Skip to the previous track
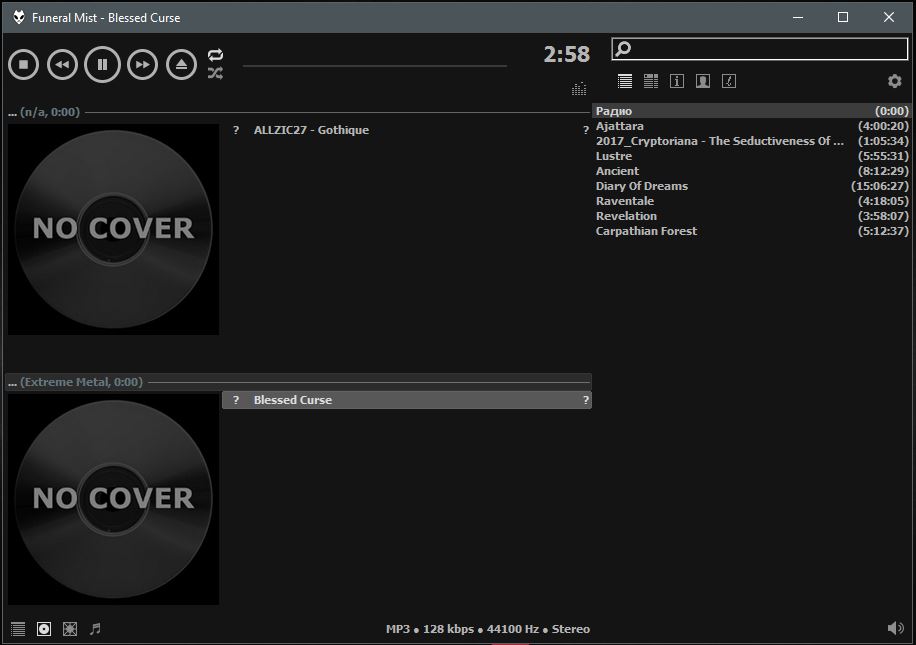The image size is (916, 645). click(62, 65)
